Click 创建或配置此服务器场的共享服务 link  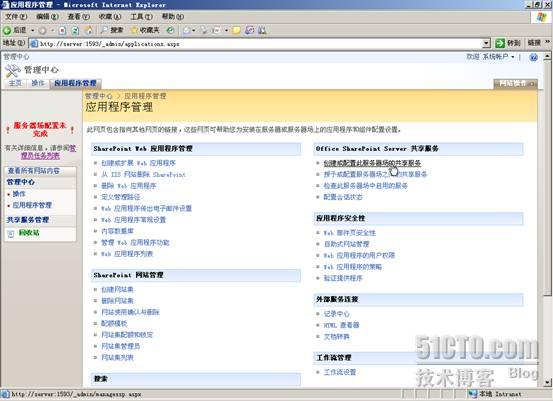pyautogui.click(x=372, y=163)
